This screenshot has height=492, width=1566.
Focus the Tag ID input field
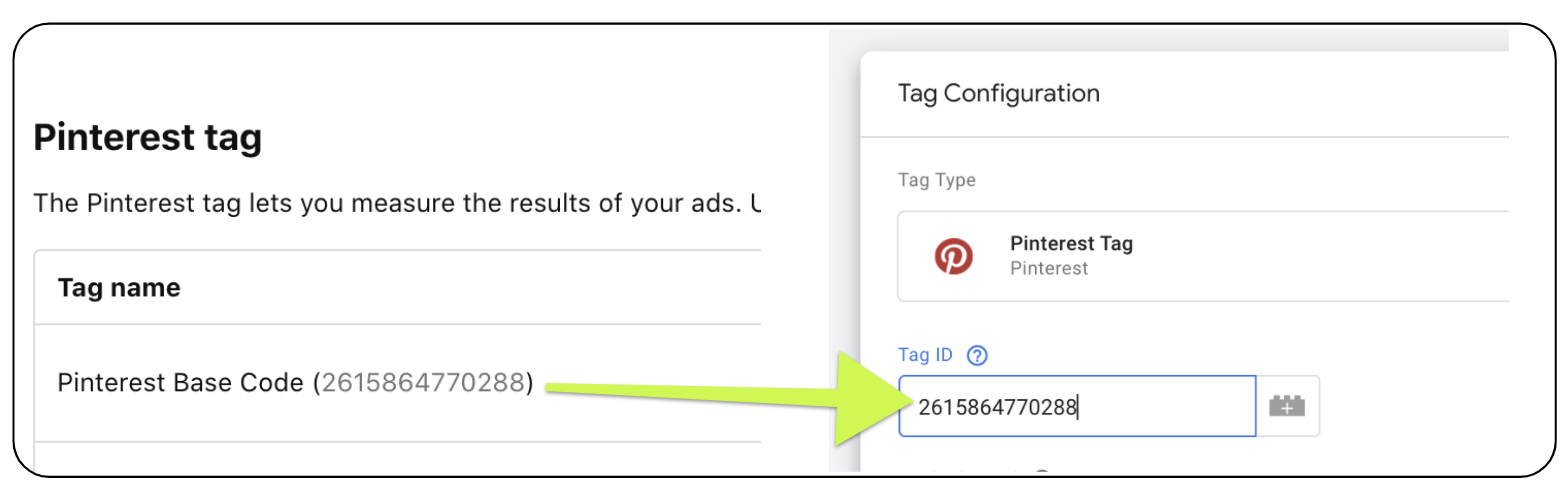pos(1075,406)
